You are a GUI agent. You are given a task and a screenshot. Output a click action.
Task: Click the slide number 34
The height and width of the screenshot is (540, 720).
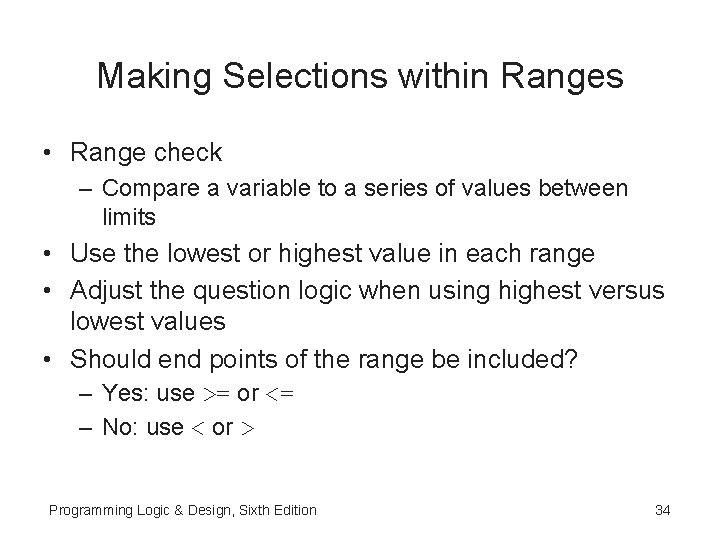coord(663,511)
